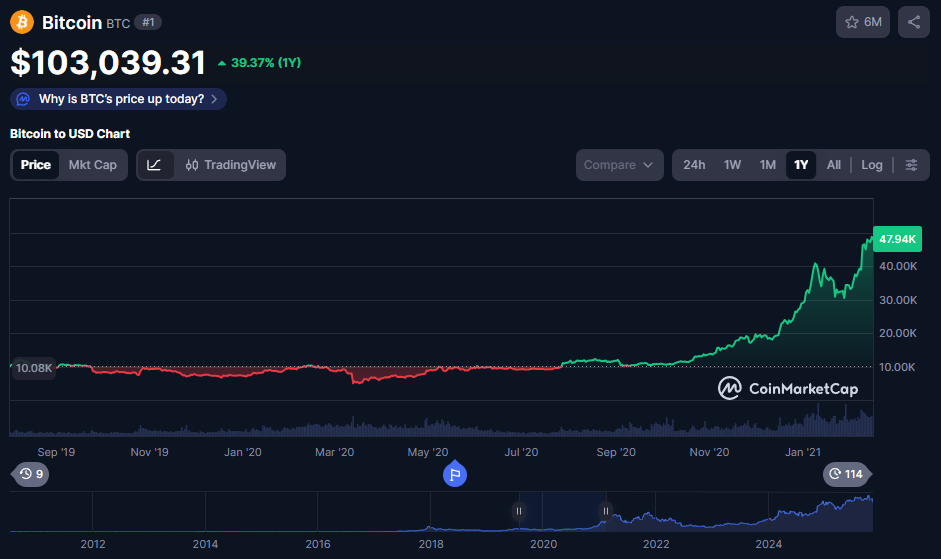Click the orange Bitcoin logo icon
Viewport: 941px width, 559px height.
coord(22,22)
